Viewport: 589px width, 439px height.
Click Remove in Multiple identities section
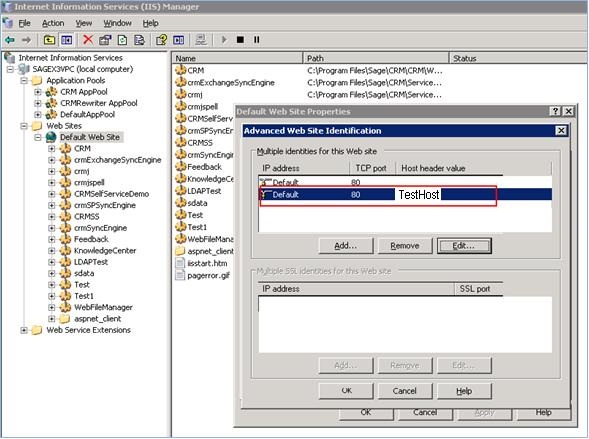click(x=405, y=246)
